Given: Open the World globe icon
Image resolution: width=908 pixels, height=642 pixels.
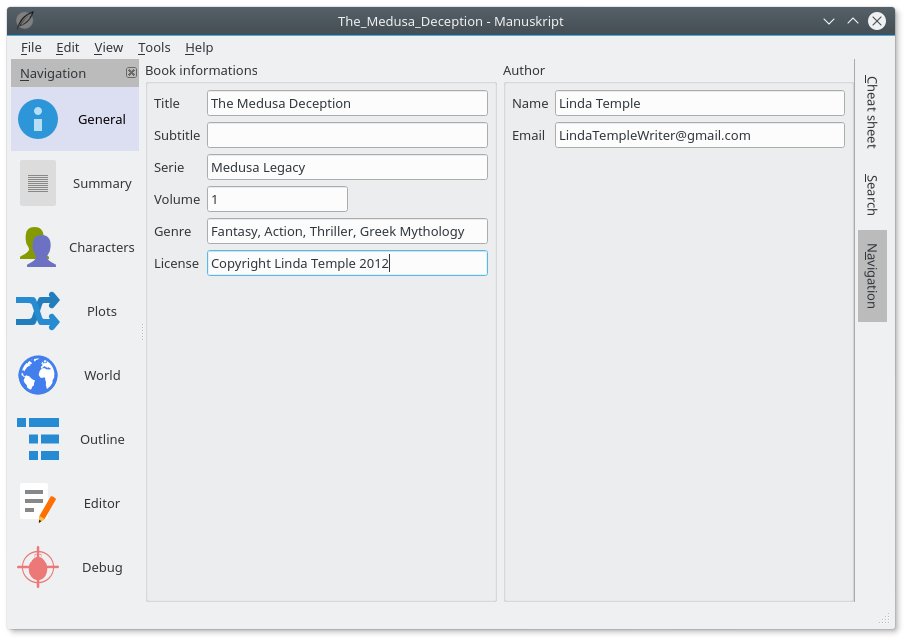Looking at the screenshot, I should tap(38, 375).
